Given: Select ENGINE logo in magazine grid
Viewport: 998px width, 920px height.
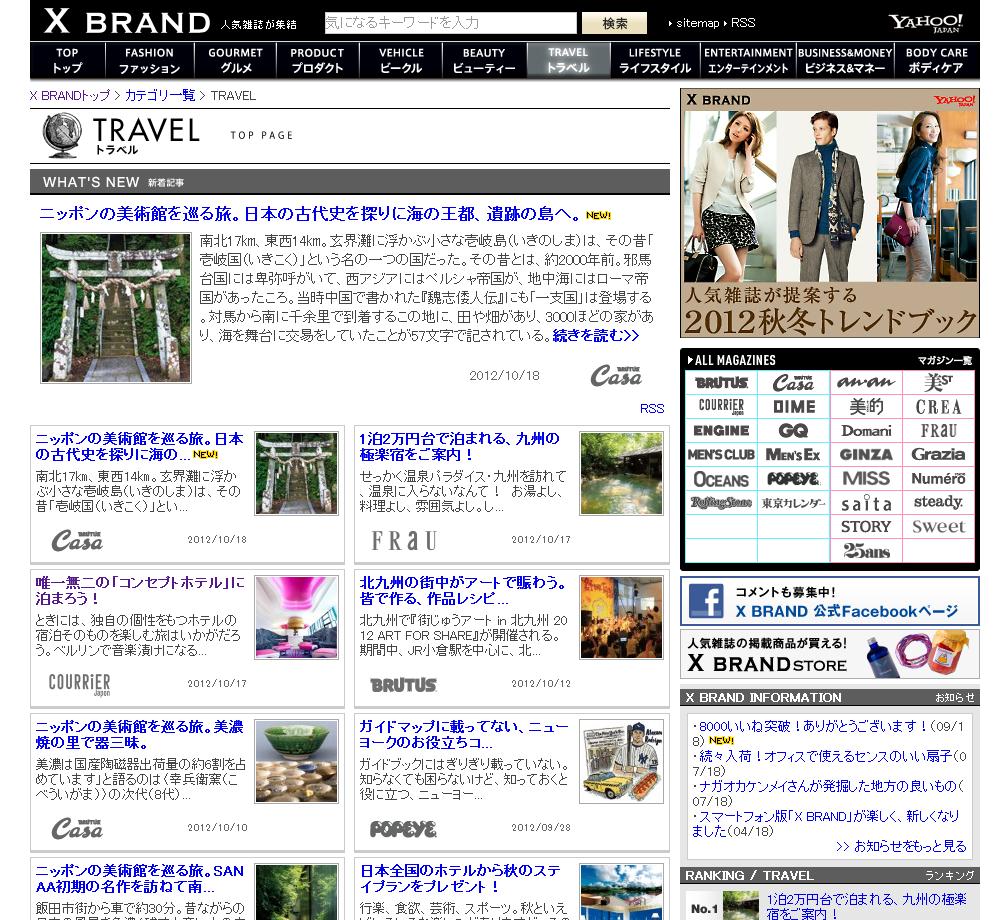Looking at the screenshot, I should coord(721,430).
